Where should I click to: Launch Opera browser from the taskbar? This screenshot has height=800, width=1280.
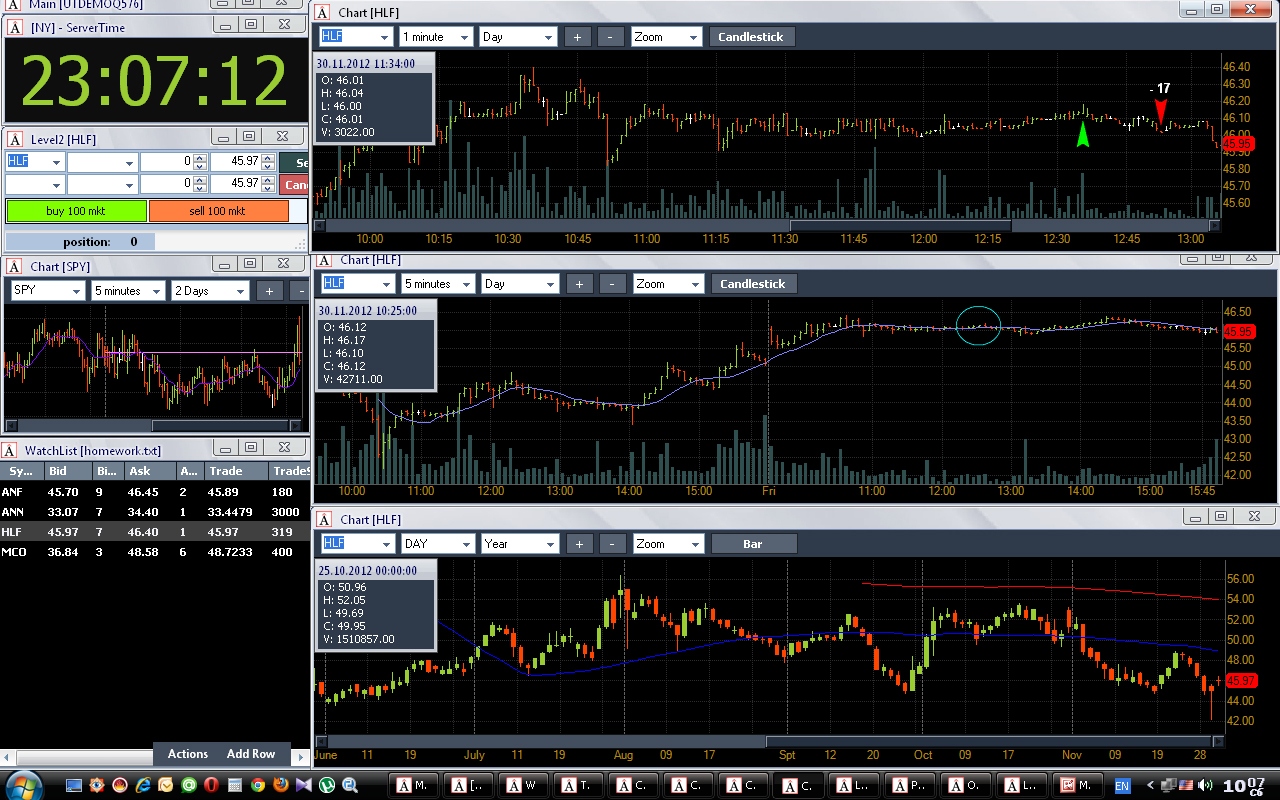211,785
